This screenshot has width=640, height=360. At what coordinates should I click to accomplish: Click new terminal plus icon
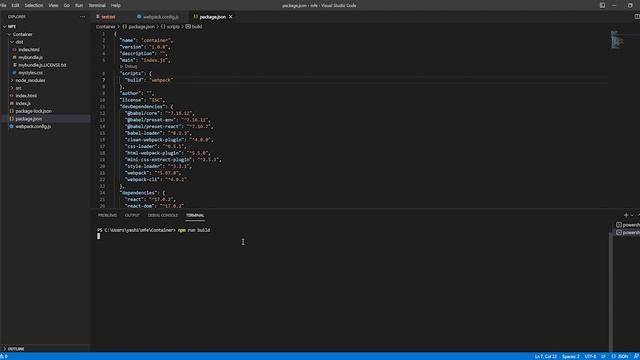626,215
